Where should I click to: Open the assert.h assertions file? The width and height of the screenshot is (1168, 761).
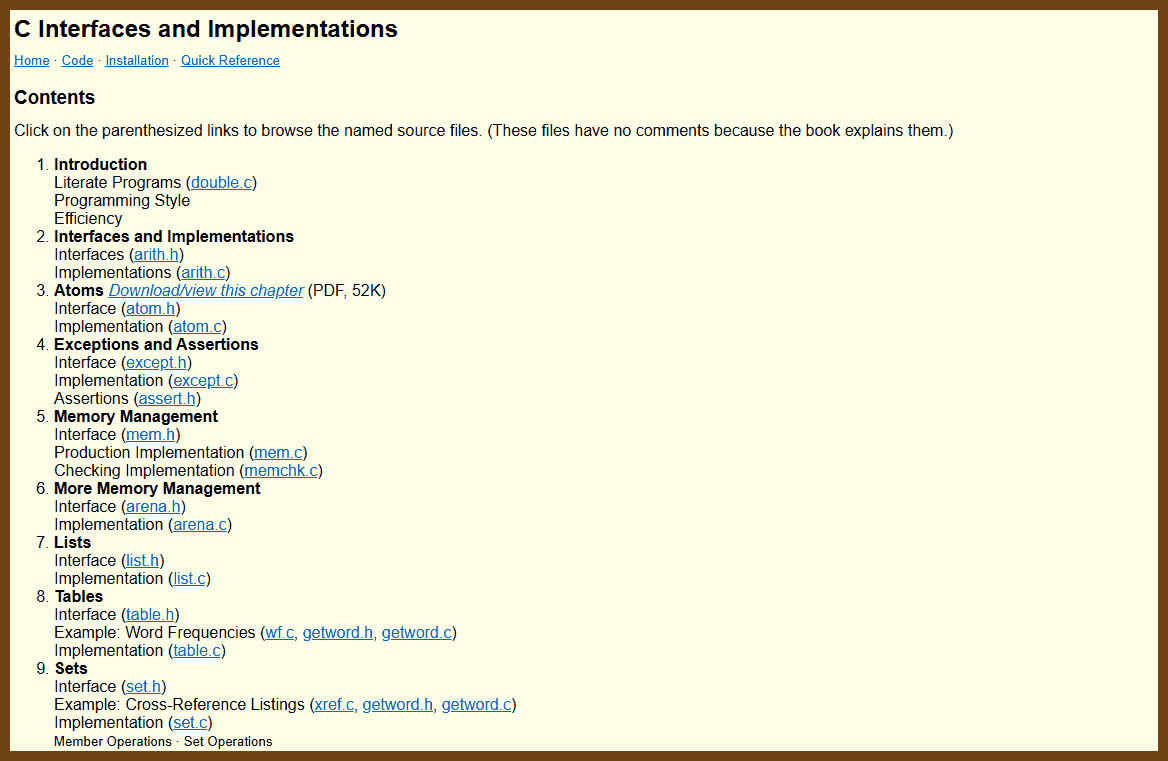pyautogui.click(x=167, y=399)
